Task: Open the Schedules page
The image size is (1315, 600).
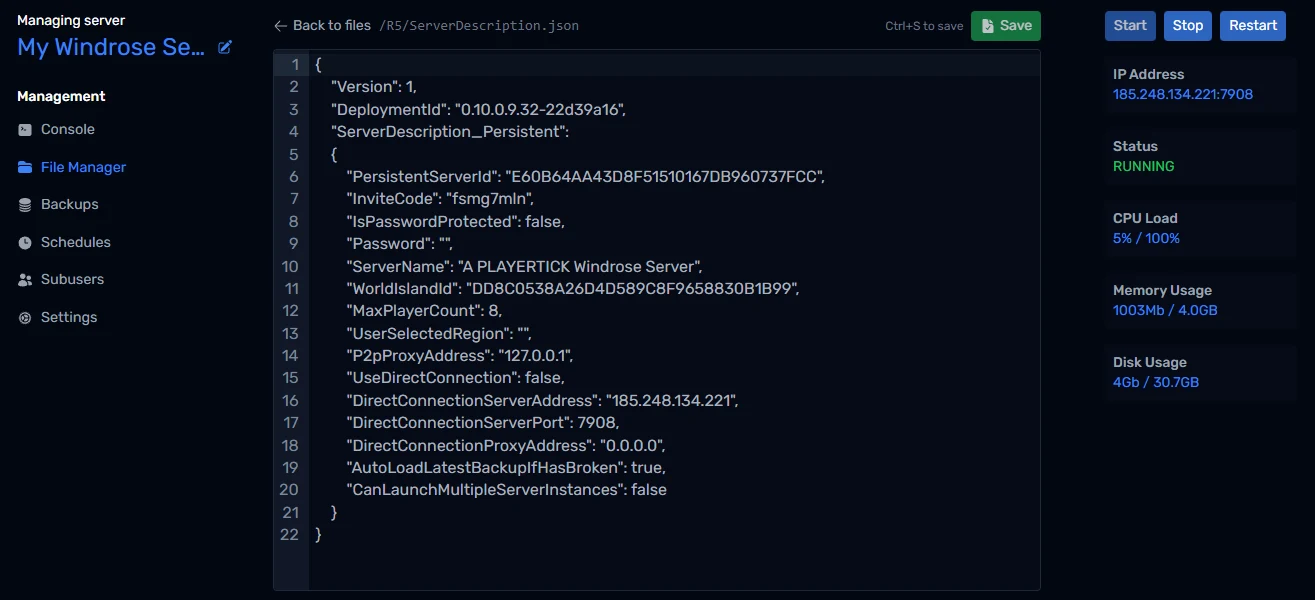Action: pyautogui.click(x=76, y=242)
